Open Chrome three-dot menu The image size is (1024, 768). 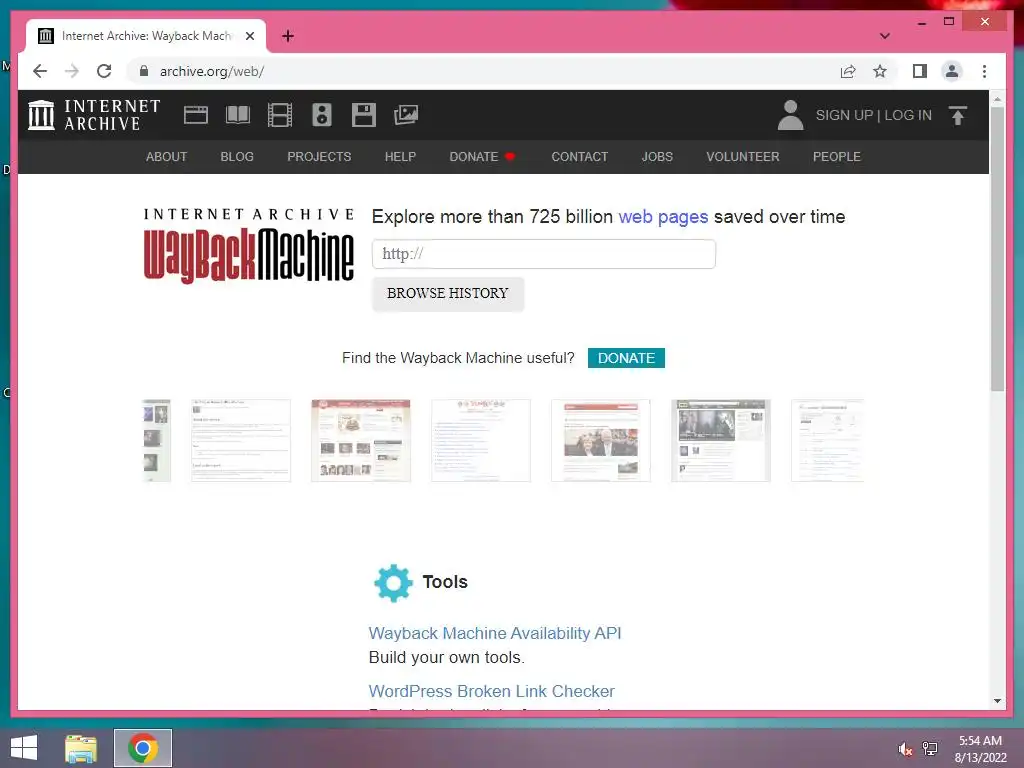(x=984, y=71)
